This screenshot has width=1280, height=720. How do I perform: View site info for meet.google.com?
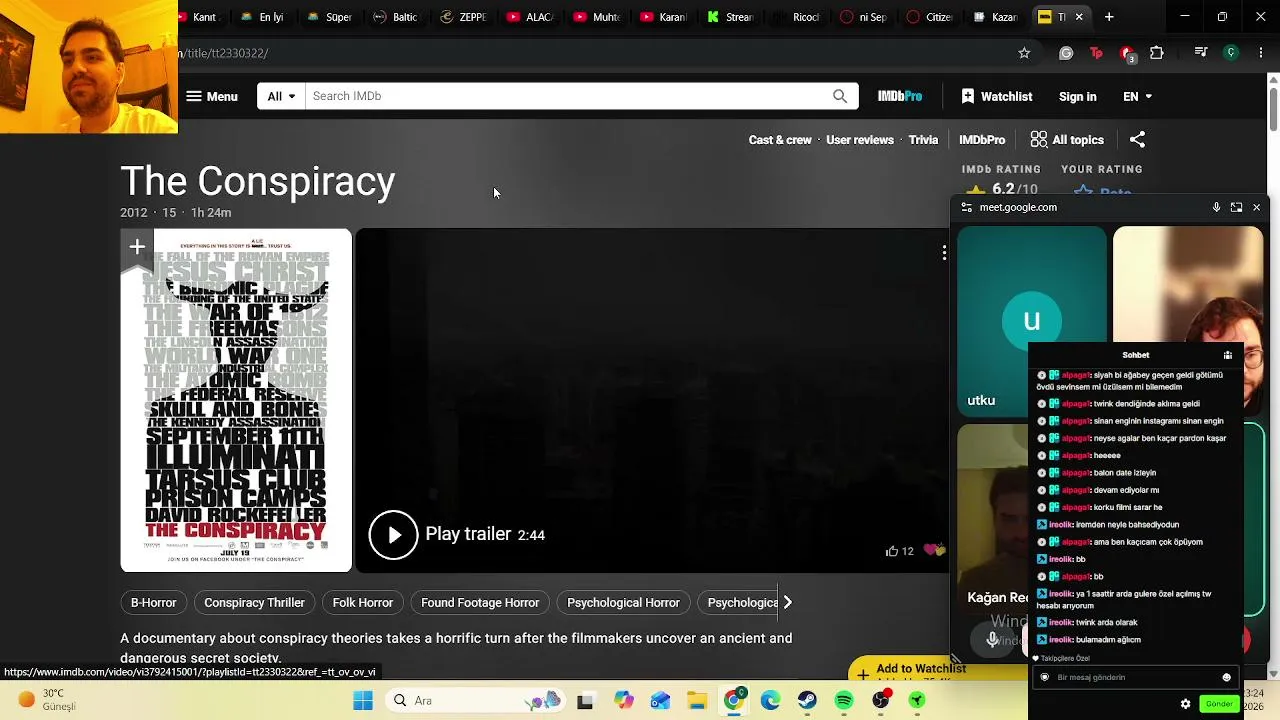[x=966, y=207]
